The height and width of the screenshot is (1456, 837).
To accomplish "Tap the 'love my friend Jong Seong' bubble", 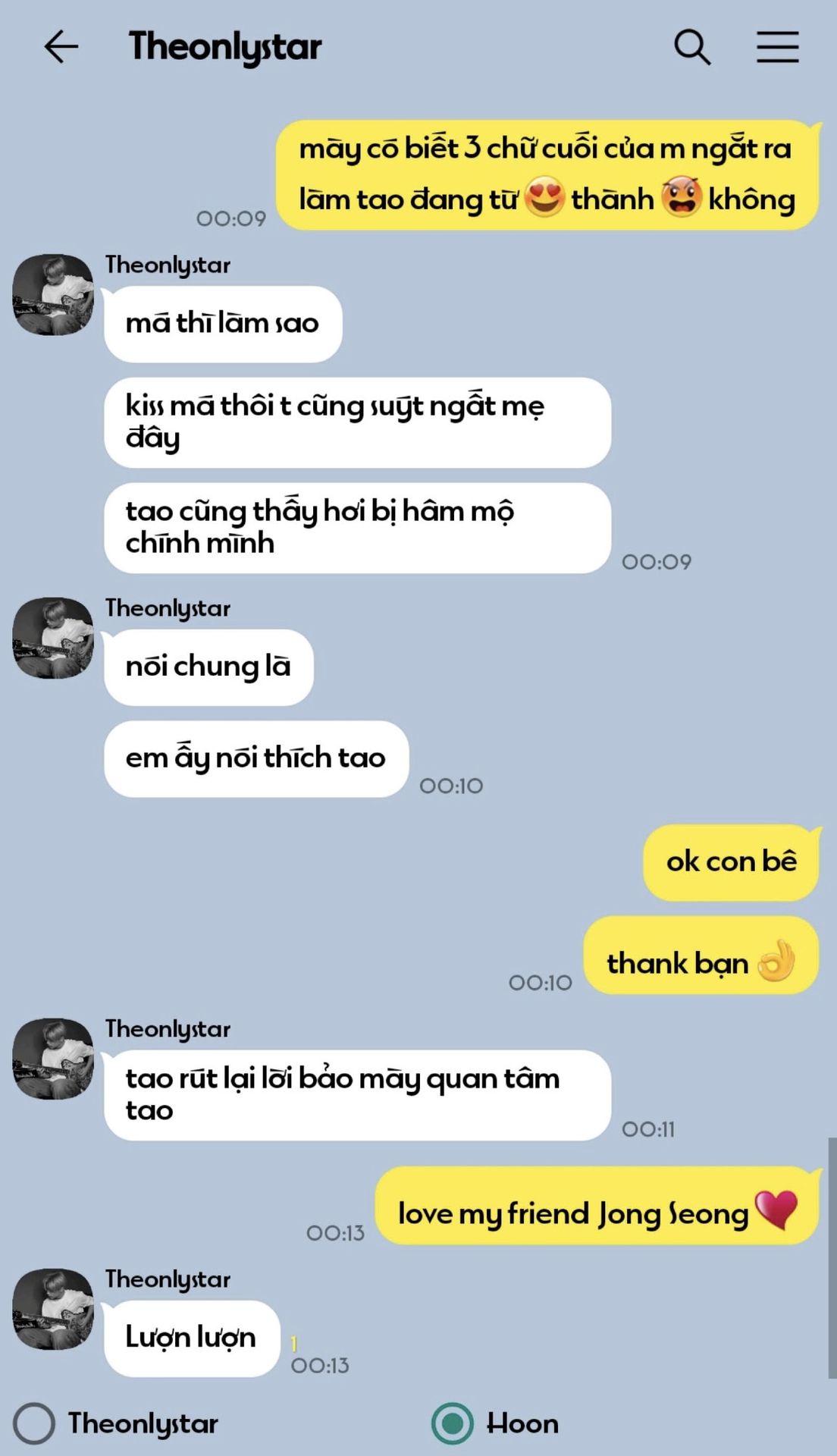I will [597, 1206].
